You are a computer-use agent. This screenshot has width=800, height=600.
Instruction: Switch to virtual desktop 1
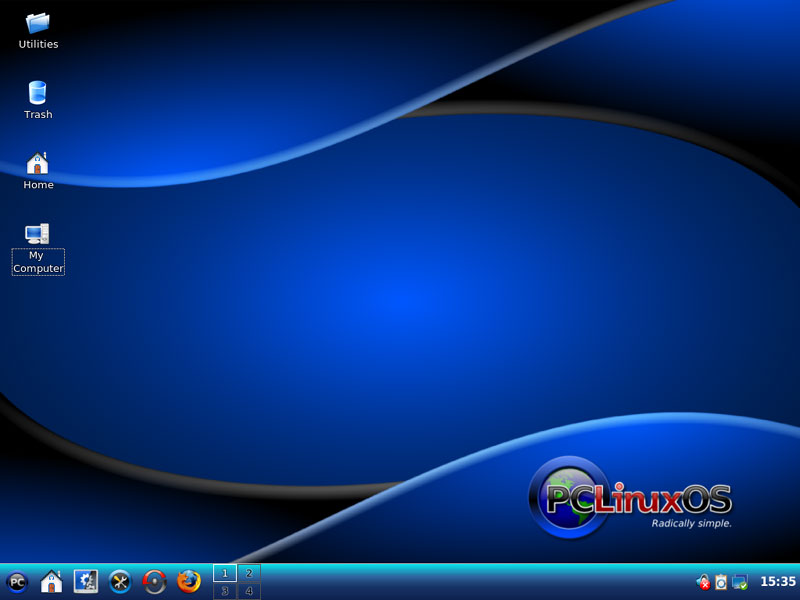coord(224,573)
